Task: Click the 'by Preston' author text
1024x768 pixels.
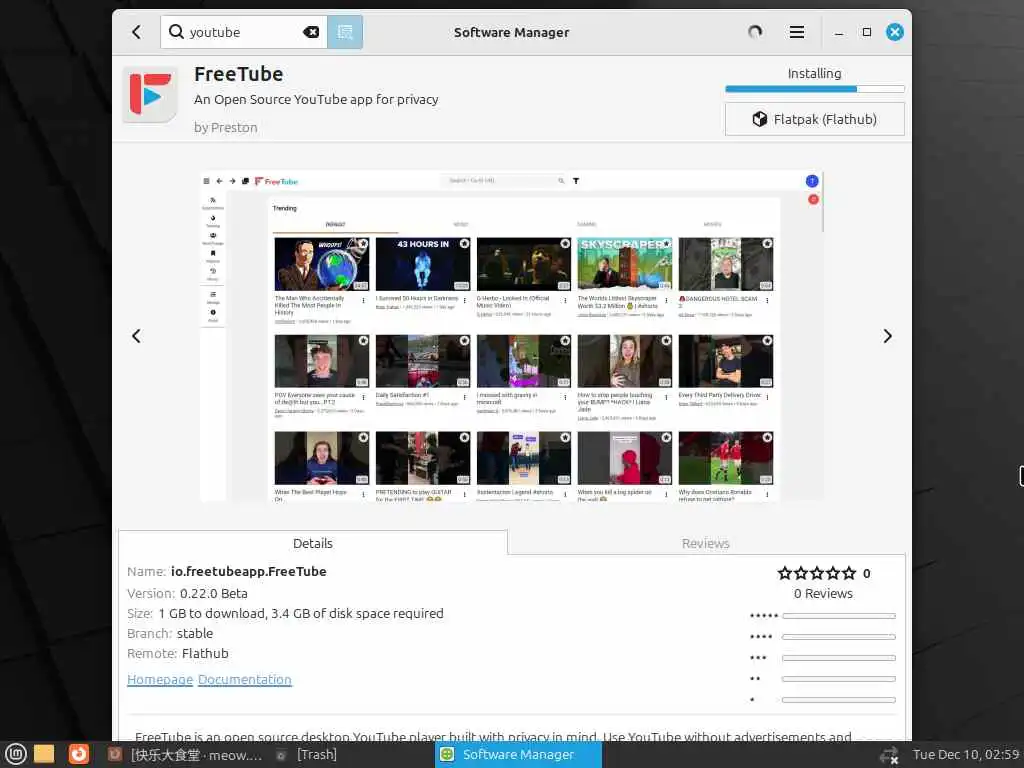Action: (225, 127)
